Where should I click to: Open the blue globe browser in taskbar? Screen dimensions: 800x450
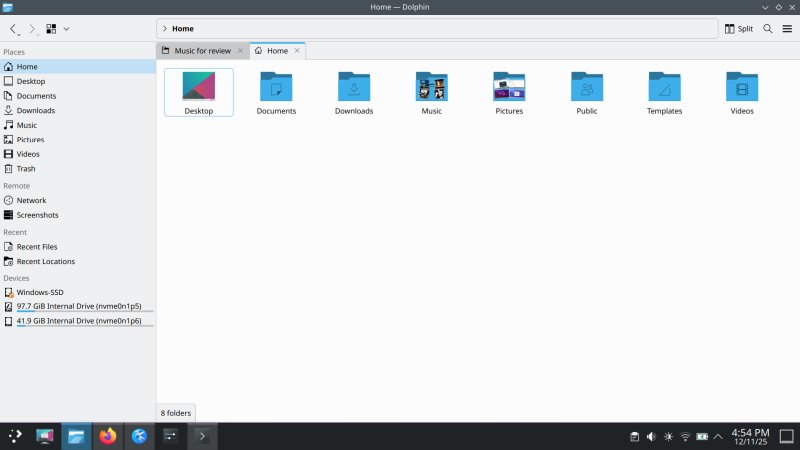139,436
